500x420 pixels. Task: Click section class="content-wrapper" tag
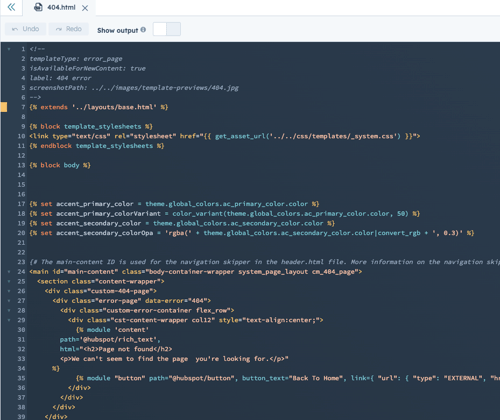click(x=101, y=281)
